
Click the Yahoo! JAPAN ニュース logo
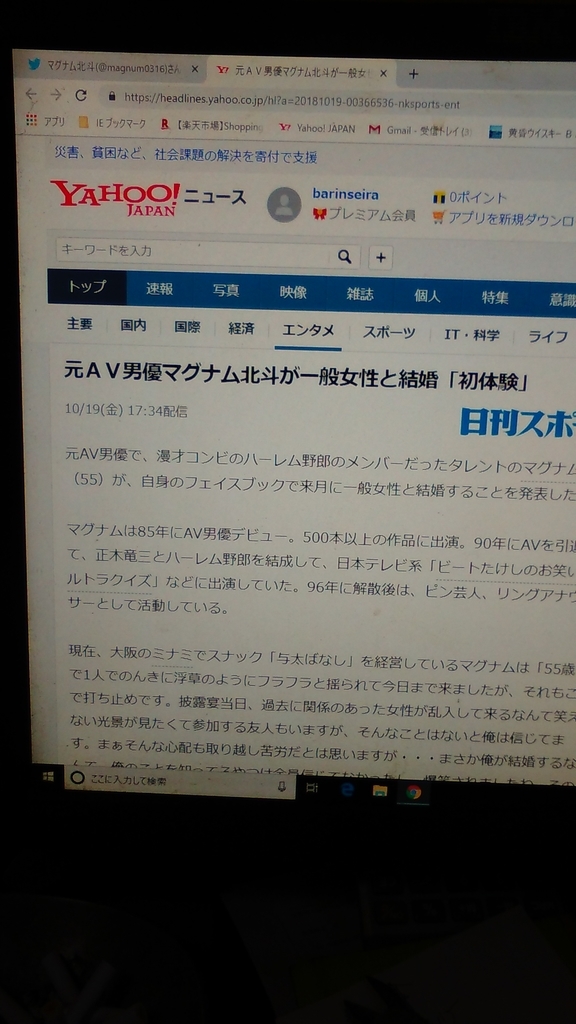tap(148, 198)
